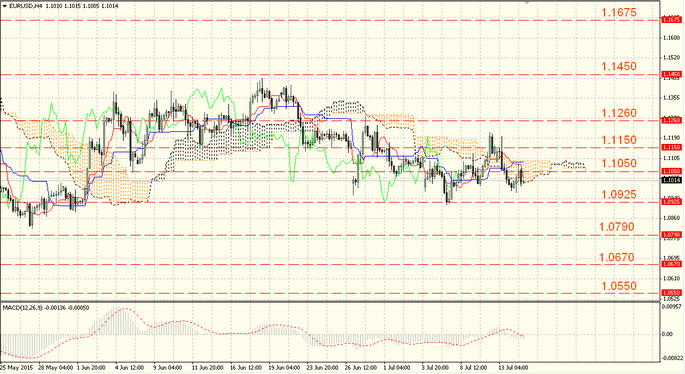
Task: Select the large orange 1.0790 level label
Action: pyautogui.click(x=616, y=227)
